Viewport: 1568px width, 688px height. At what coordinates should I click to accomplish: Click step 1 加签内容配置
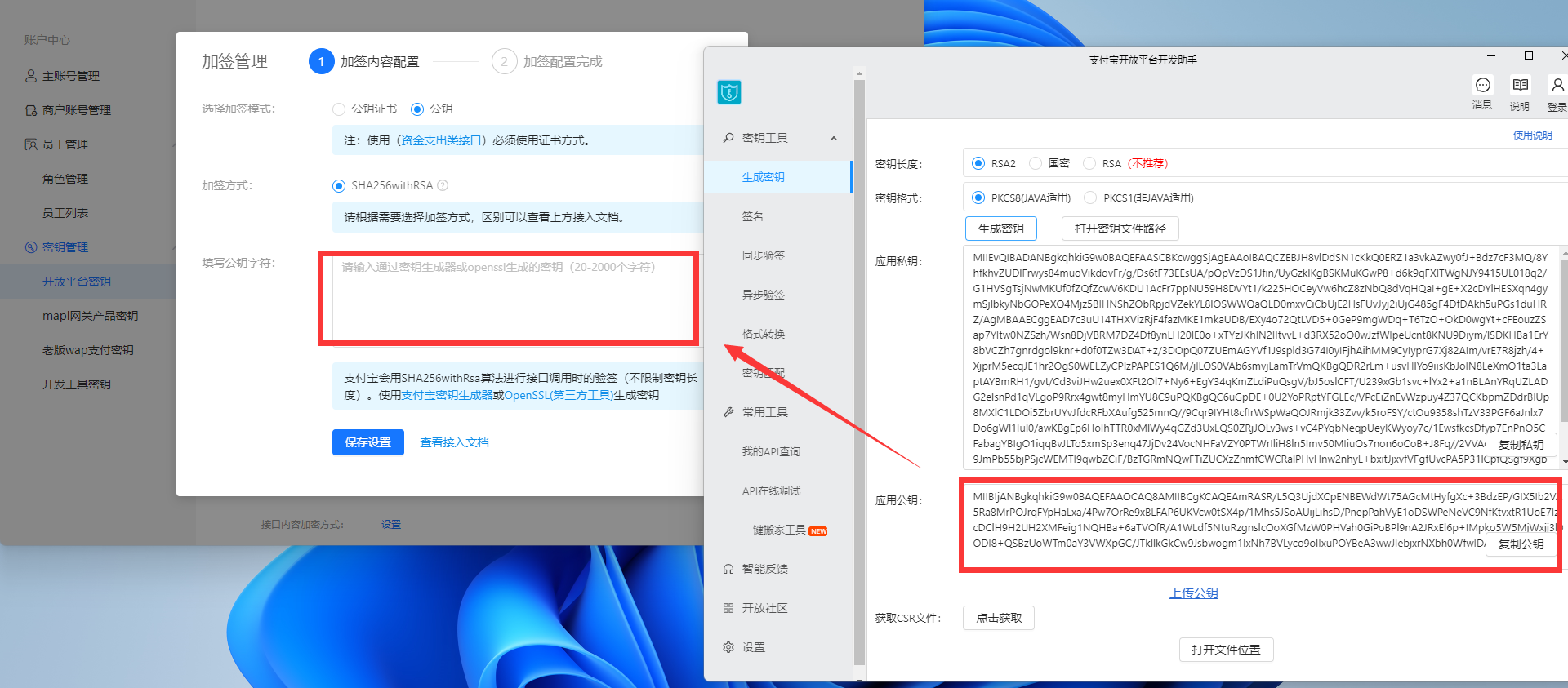tap(364, 61)
